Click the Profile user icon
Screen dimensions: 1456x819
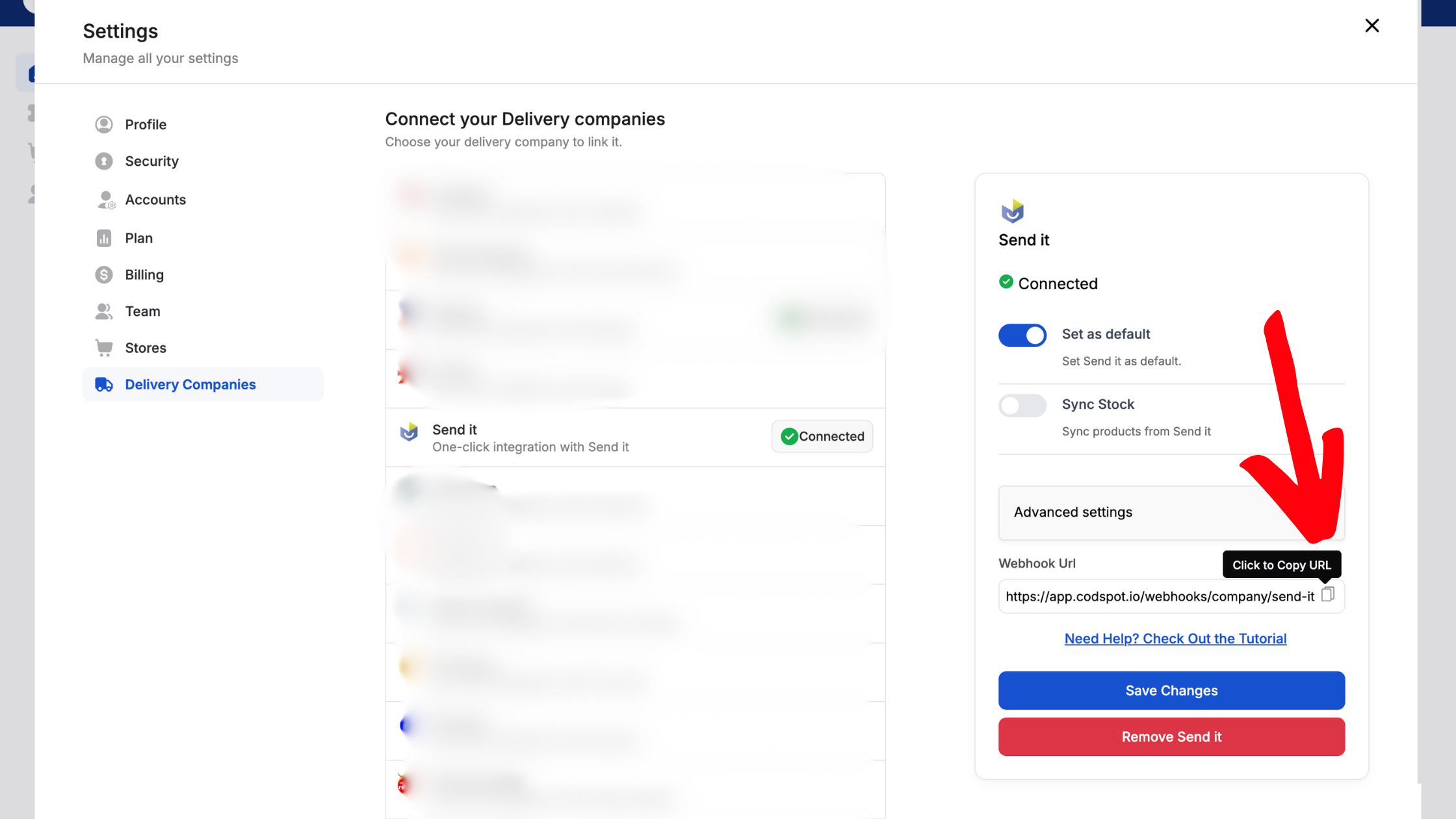click(x=104, y=124)
